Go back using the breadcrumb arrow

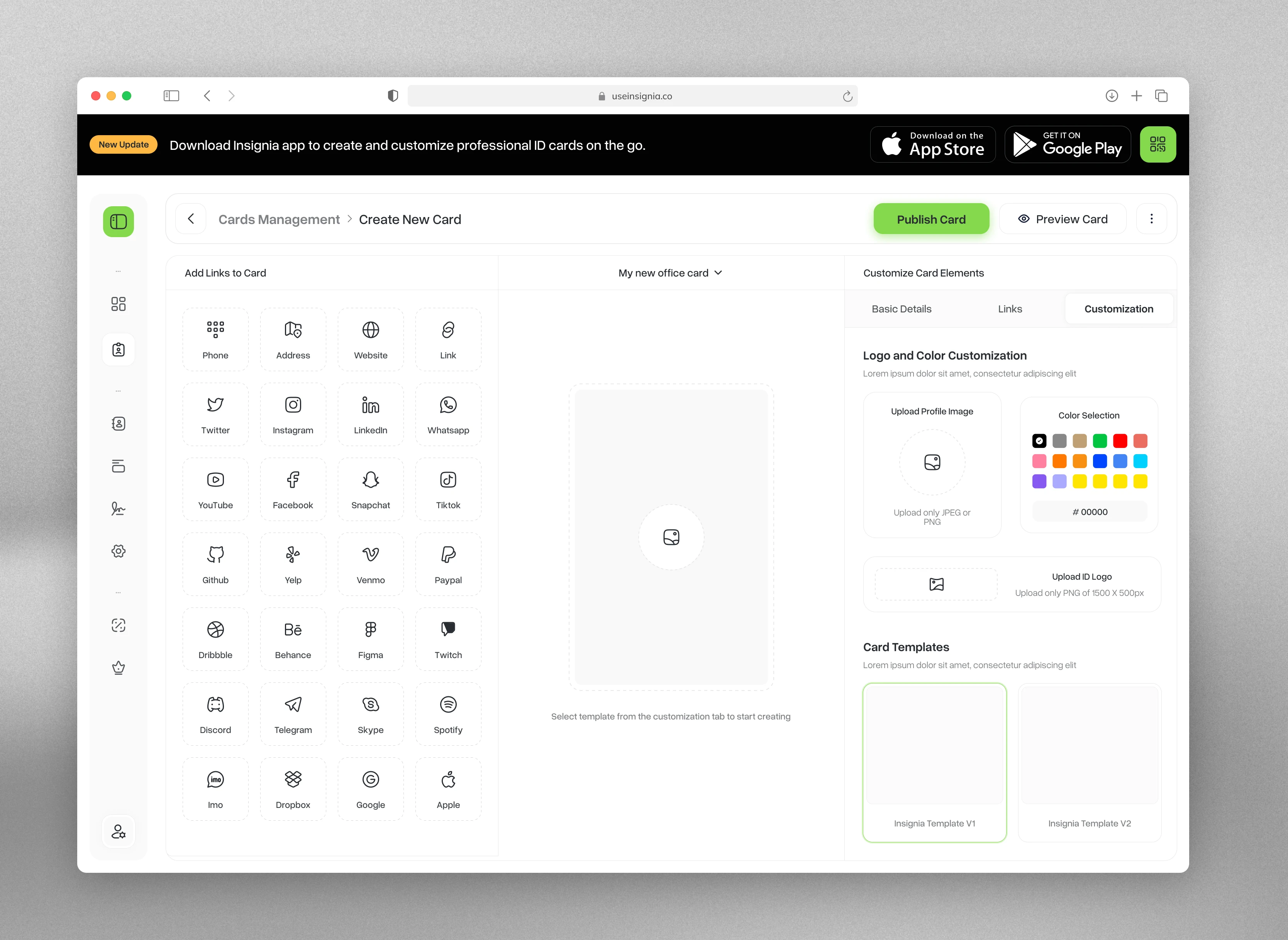pos(191,219)
